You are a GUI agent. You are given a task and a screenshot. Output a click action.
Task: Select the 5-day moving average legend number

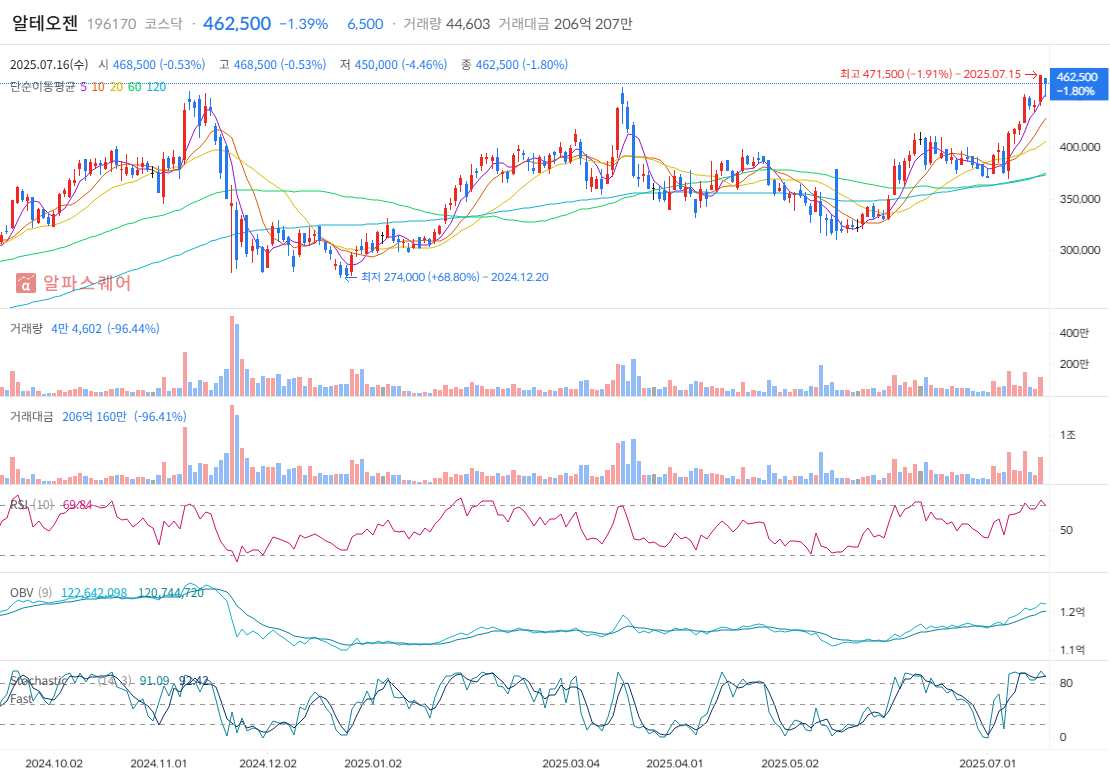tap(84, 87)
